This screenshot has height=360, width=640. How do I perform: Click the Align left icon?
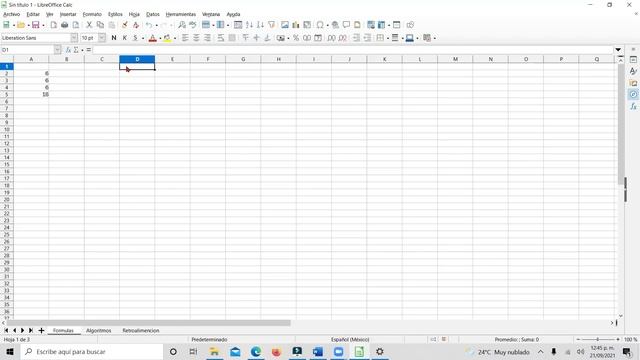[185, 38]
